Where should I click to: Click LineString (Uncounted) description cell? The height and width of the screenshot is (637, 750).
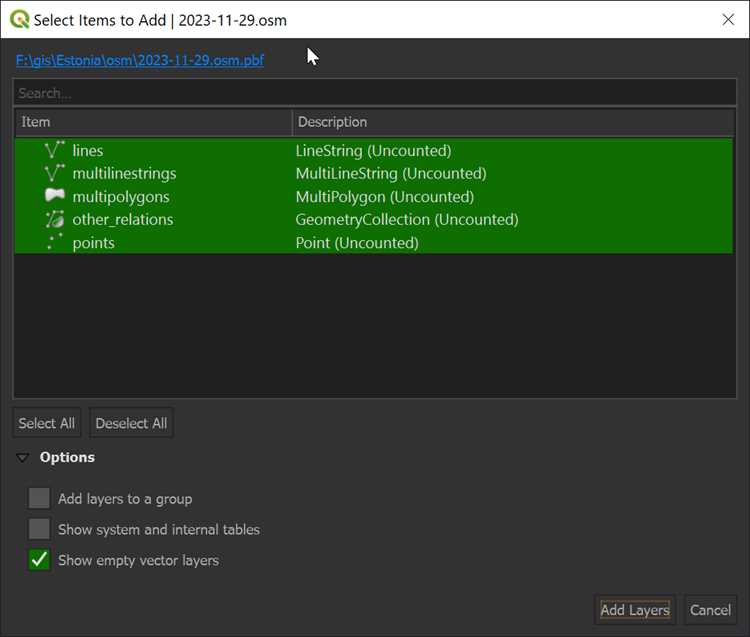373,151
